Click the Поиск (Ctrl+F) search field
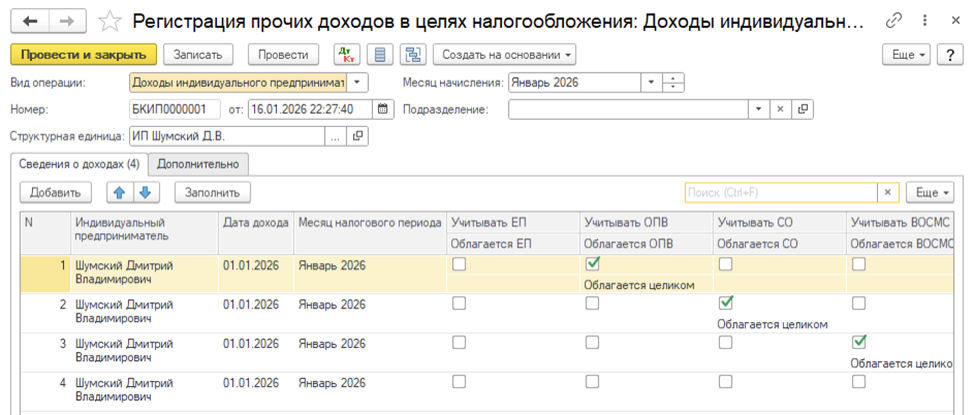The image size is (974, 415). (780, 192)
